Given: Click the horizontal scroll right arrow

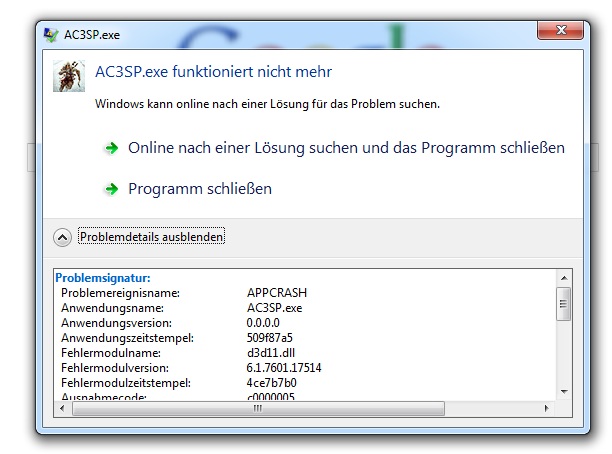Looking at the screenshot, I should 546,408.
